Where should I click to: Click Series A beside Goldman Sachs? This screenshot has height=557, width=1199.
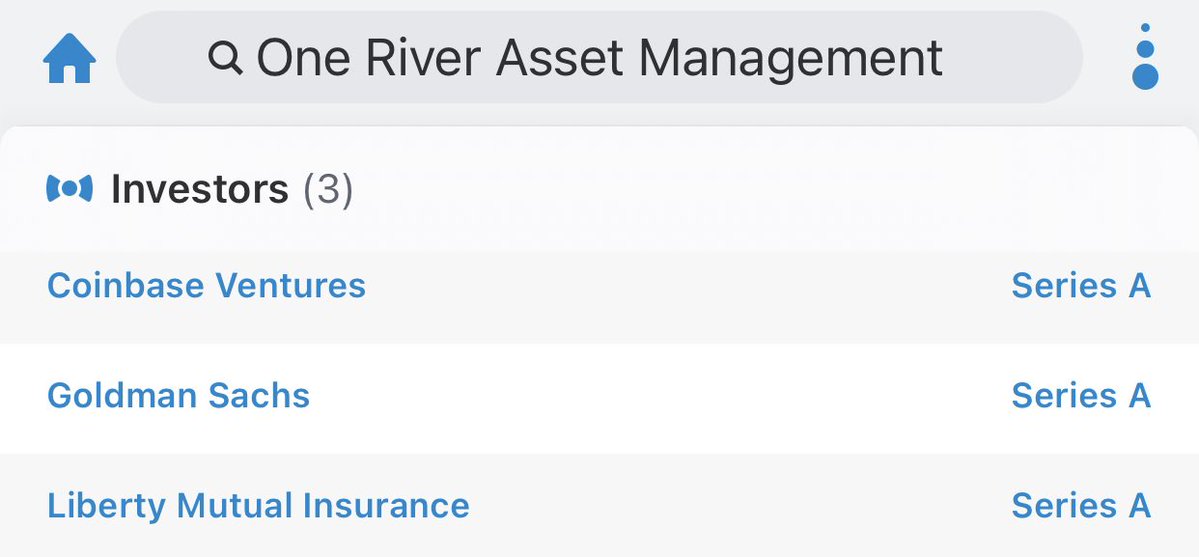tap(1080, 396)
